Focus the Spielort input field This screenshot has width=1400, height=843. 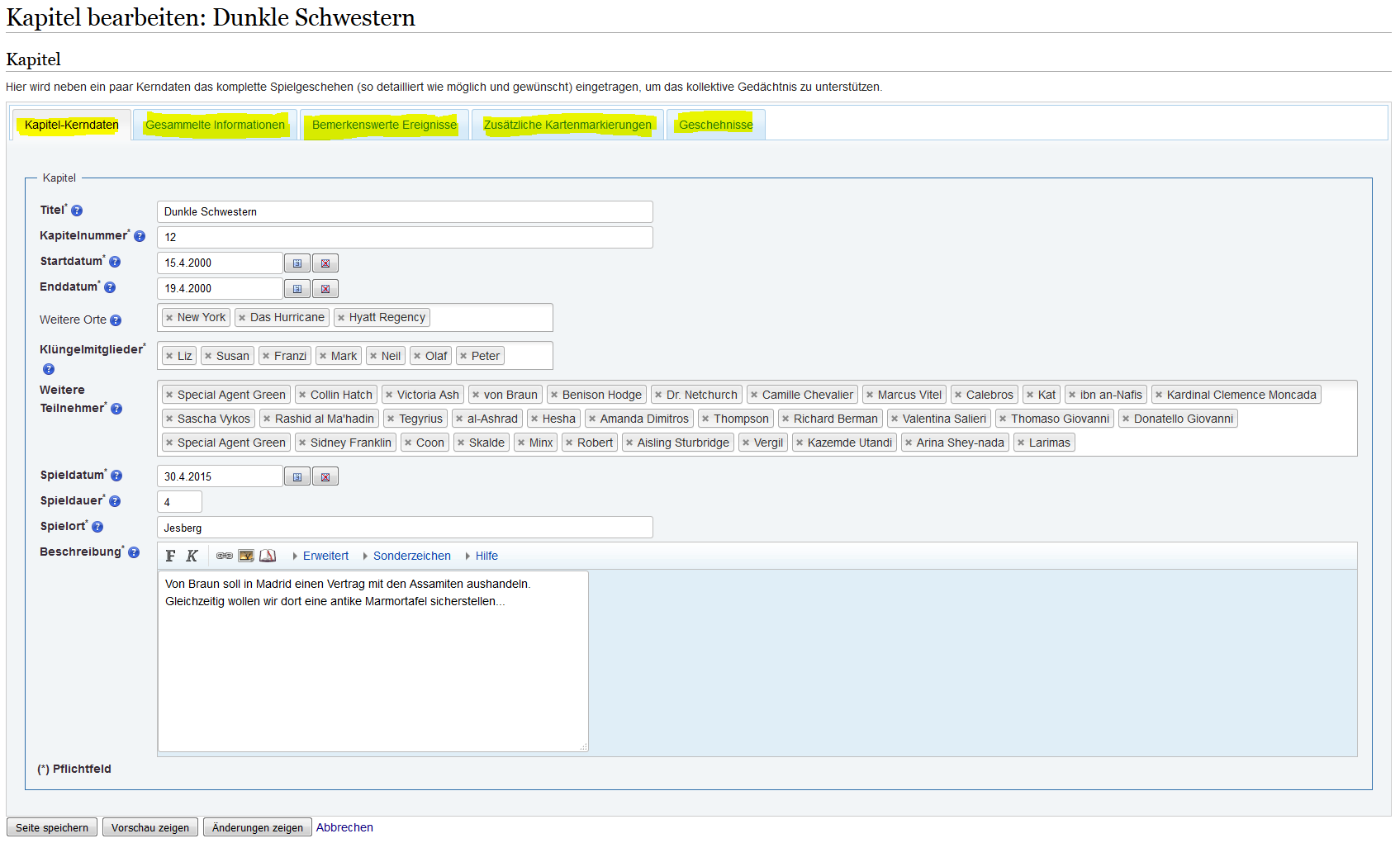tap(405, 528)
